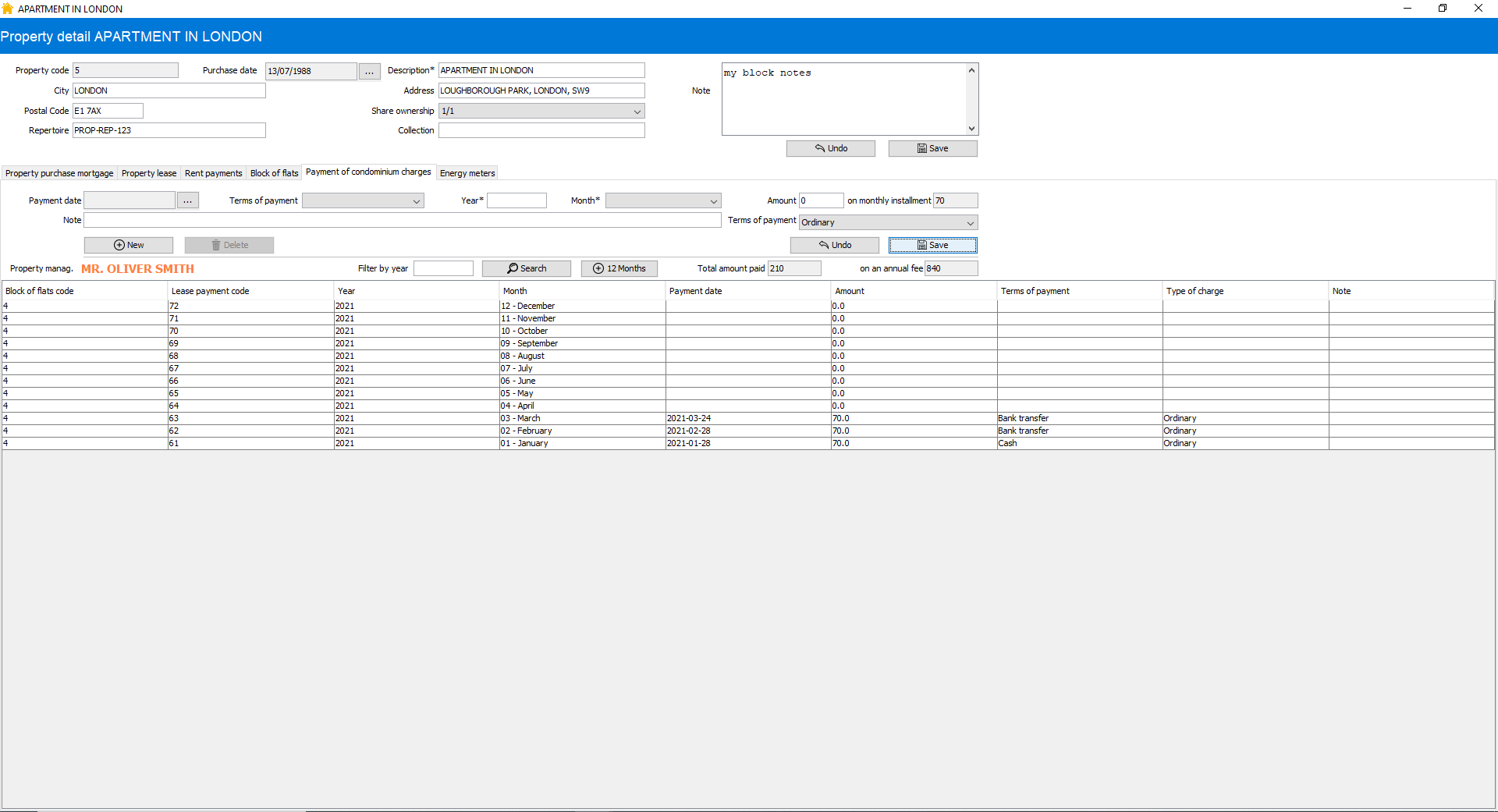Switch to the Property lease tab
This screenshot has width=1498, height=812.
(x=149, y=173)
